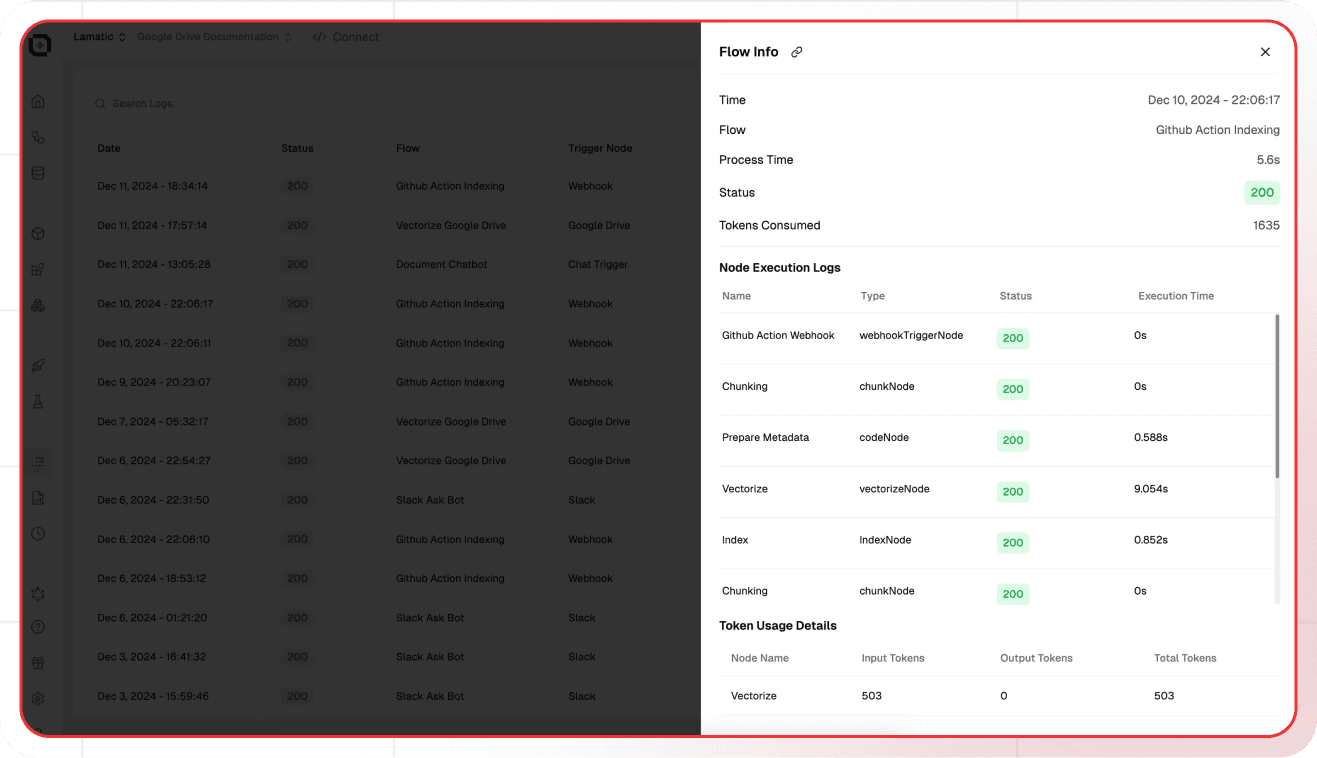1317x758 pixels.
Task: Open the apps grid icon in the sidebar
Action: click(x=38, y=269)
